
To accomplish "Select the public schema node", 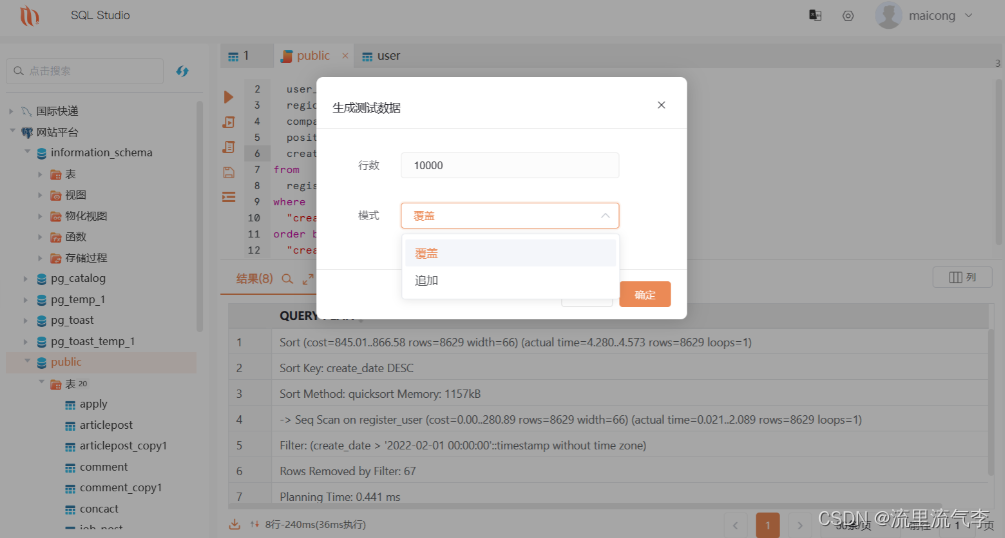I will coord(101,362).
